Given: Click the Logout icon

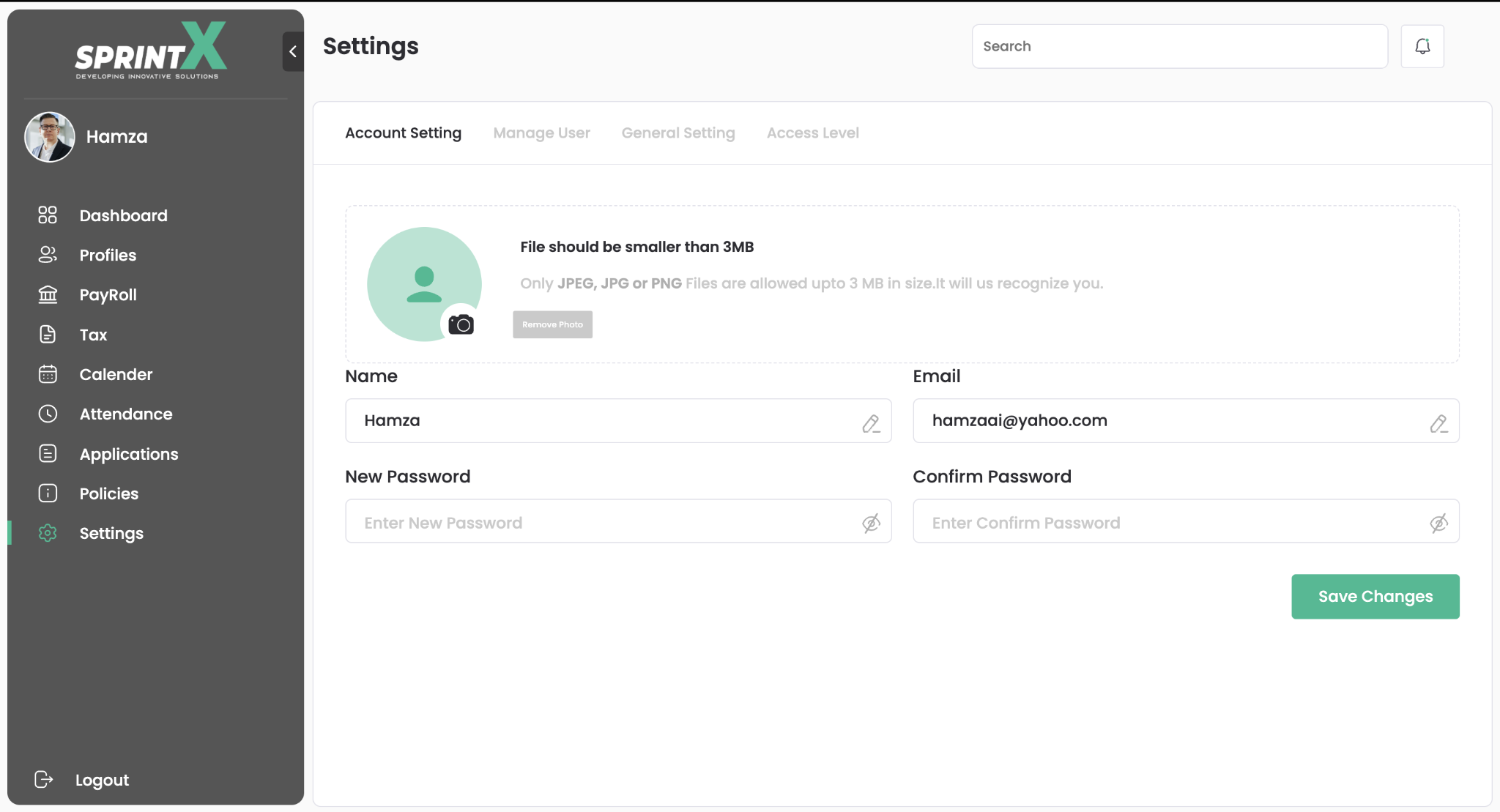Looking at the screenshot, I should 44,779.
